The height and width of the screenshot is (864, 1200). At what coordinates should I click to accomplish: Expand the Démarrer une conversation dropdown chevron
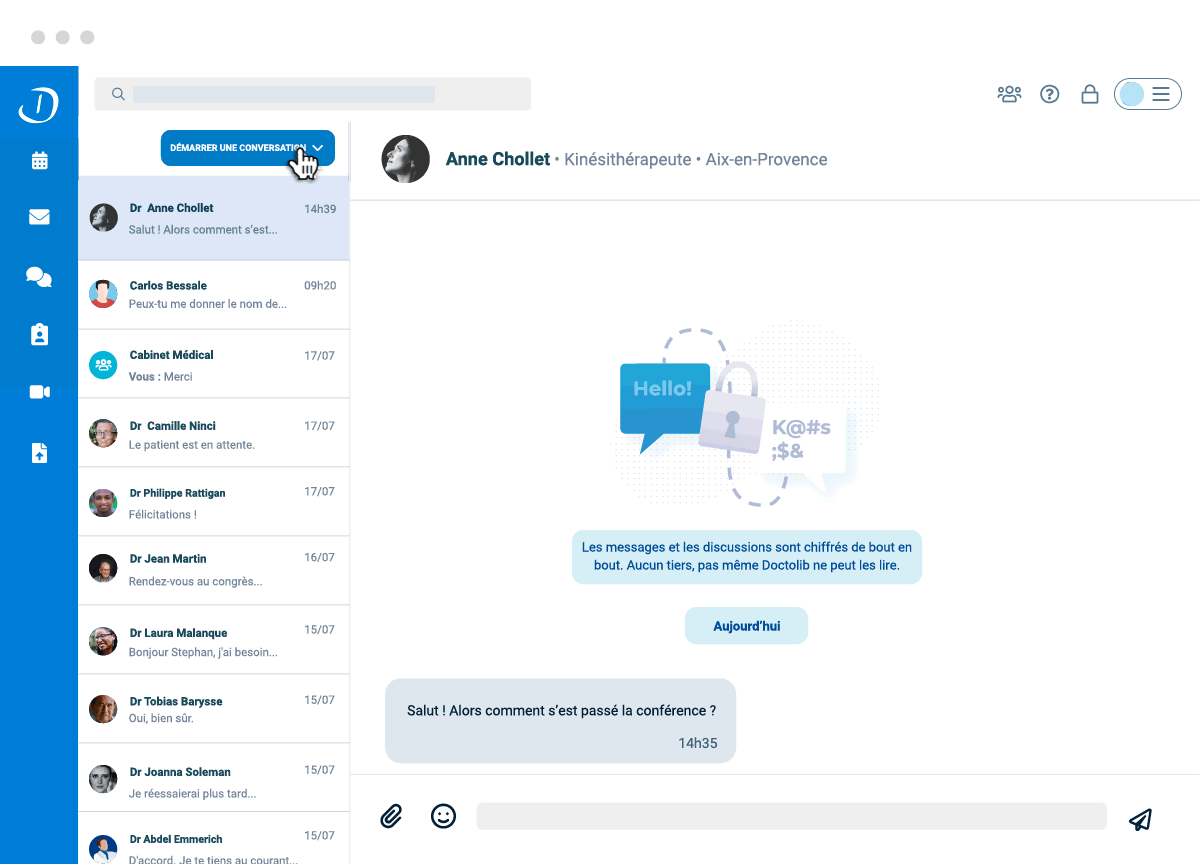317,147
